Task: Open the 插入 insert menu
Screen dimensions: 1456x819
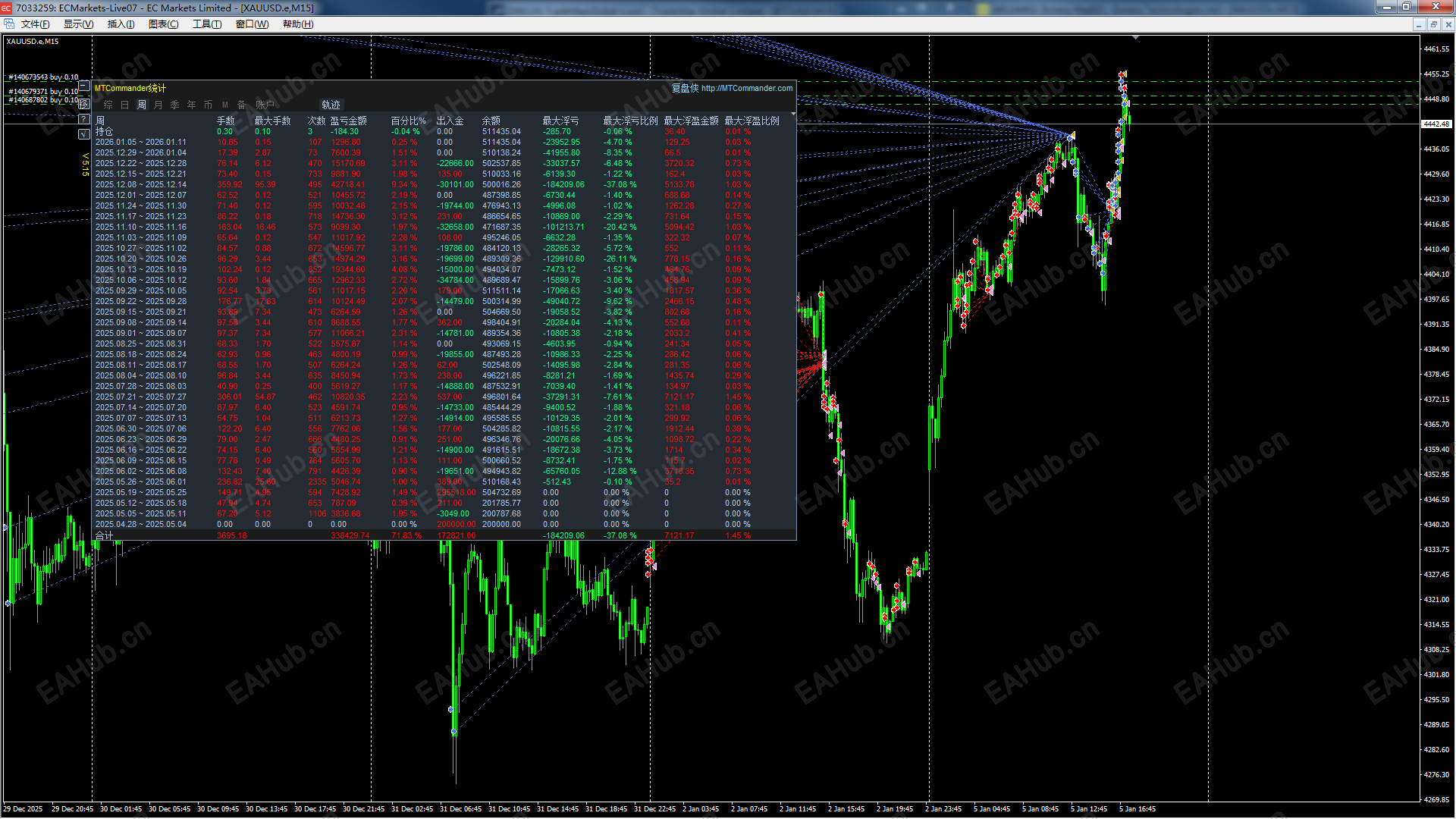Action: (121, 24)
